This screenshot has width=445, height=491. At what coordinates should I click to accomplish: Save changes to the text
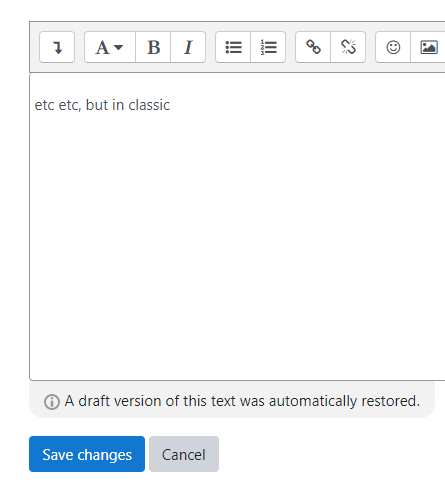pos(87,454)
